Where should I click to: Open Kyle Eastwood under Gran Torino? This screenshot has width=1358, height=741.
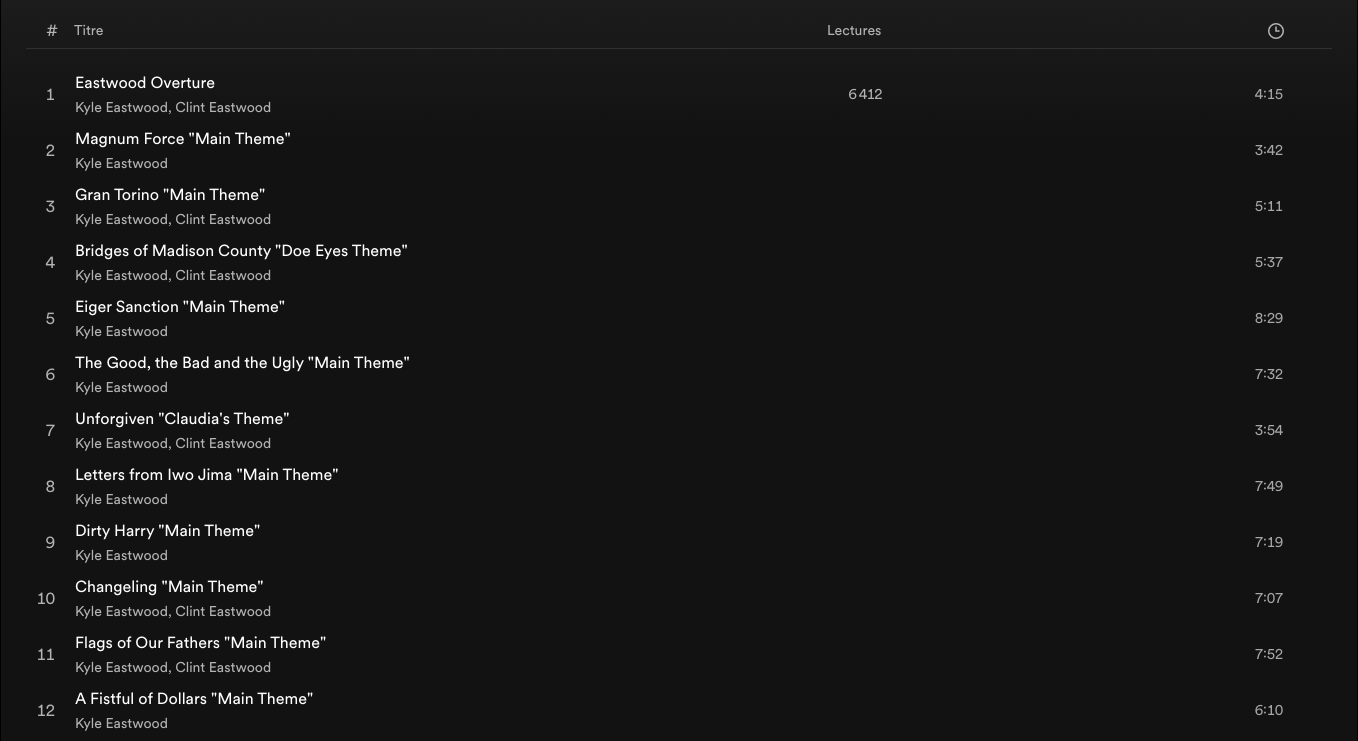(121, 219)
